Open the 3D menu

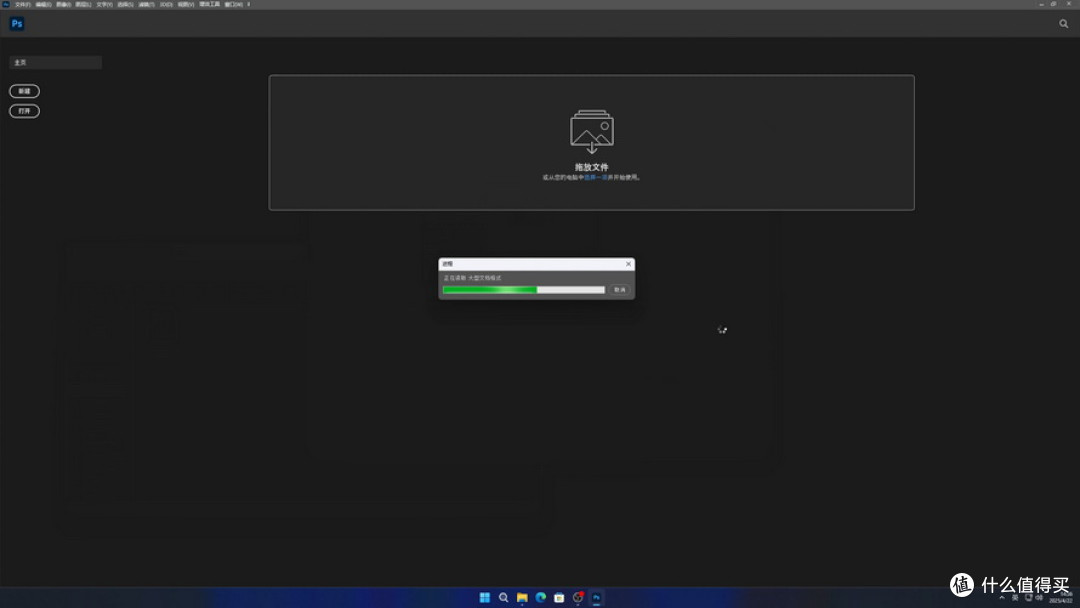tap(166, 4)
